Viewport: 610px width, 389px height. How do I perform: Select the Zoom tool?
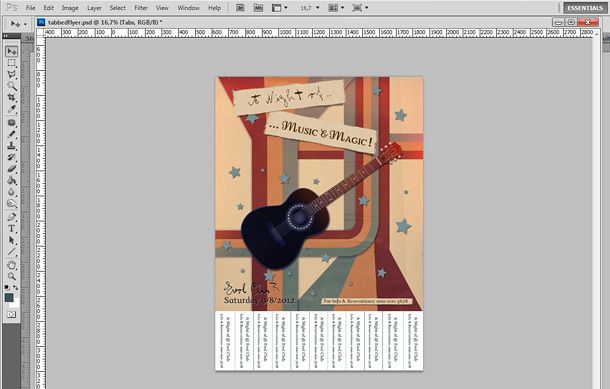(x=12, y=277)
